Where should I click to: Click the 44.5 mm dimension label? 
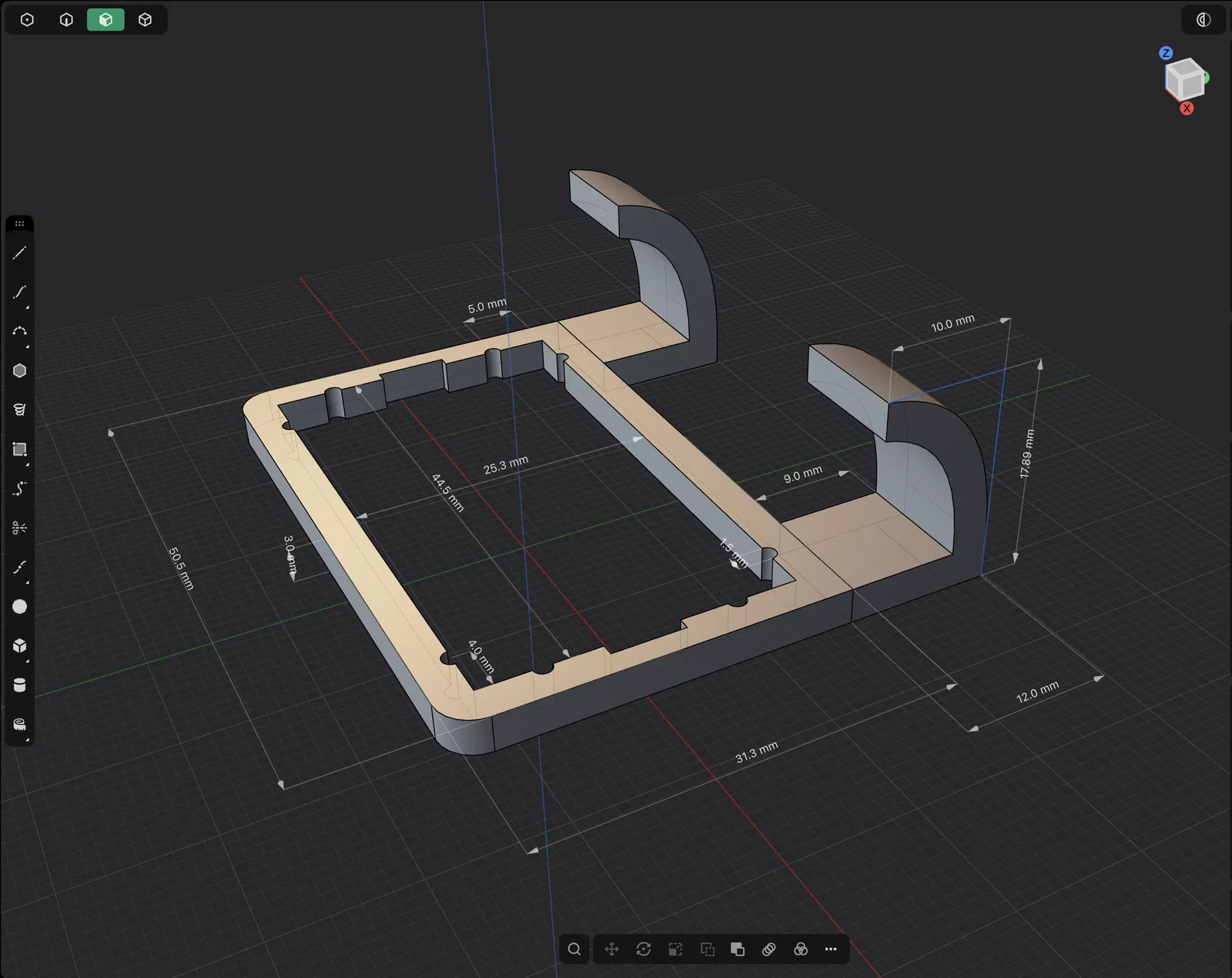(x=447, y=493)
